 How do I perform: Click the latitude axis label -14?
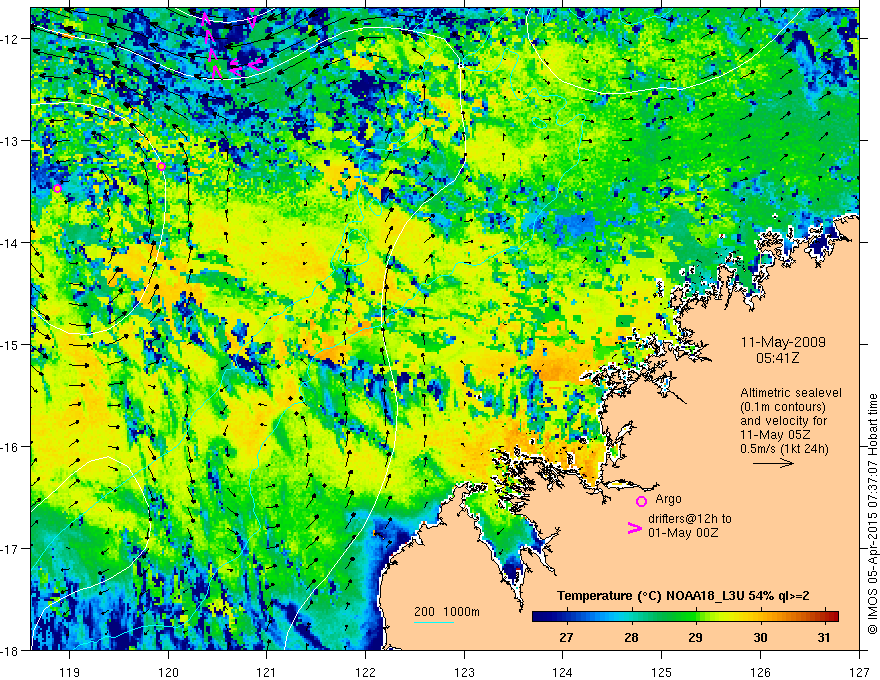[11, 243]
